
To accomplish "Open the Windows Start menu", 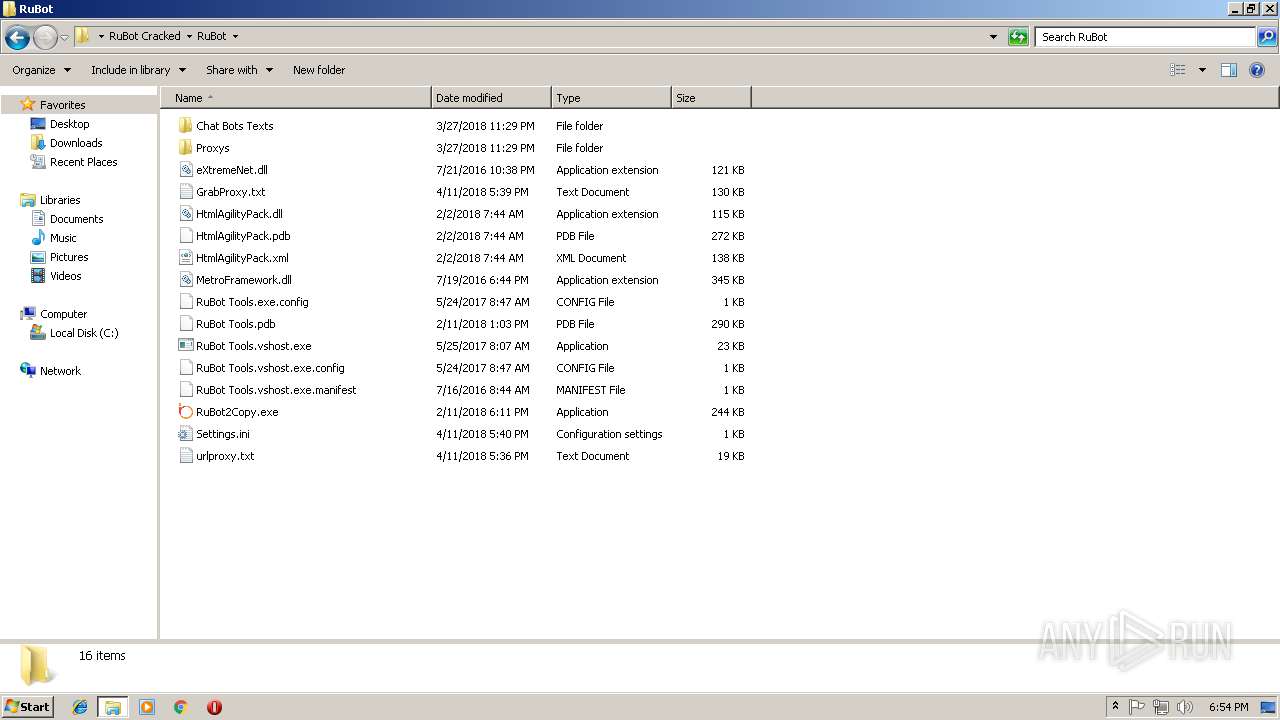I will 28,706.
